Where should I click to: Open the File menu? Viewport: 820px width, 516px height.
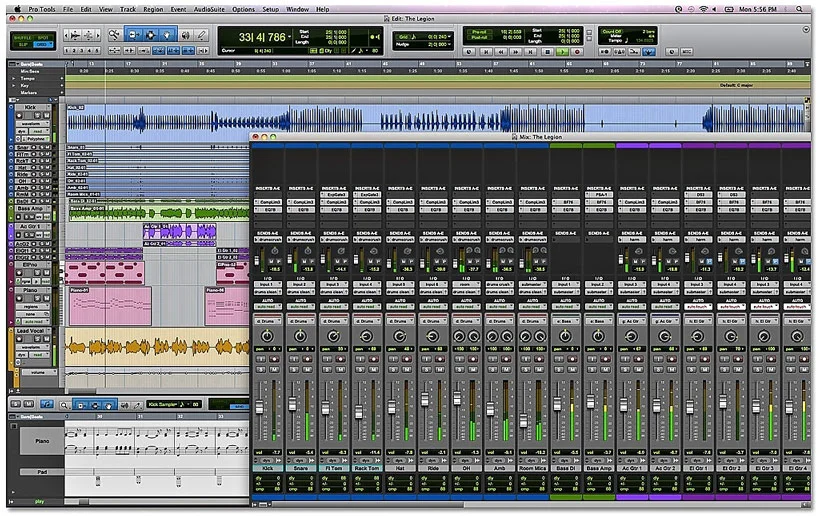click(67, 9)
